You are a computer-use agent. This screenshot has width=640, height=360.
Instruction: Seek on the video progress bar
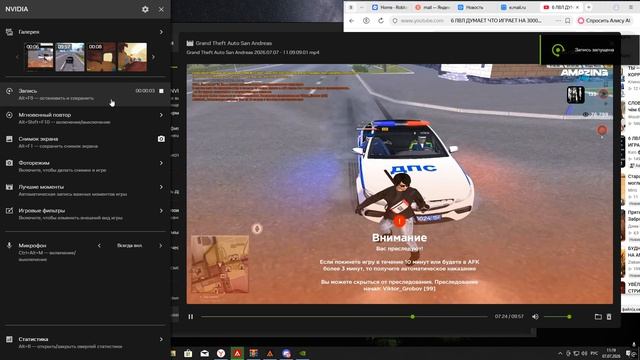tap(344, 317)
